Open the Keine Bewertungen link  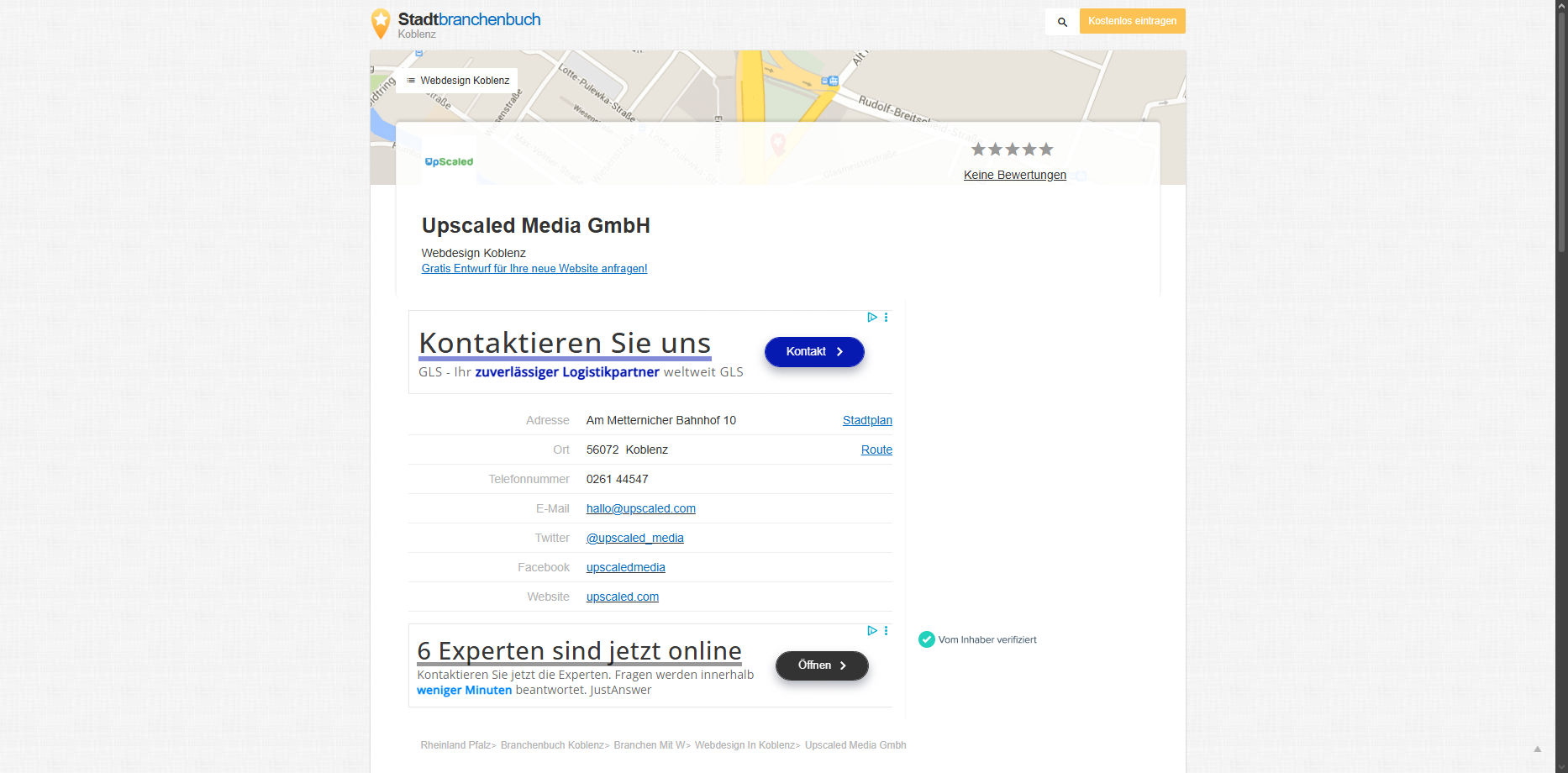(x=1014, y=175)
